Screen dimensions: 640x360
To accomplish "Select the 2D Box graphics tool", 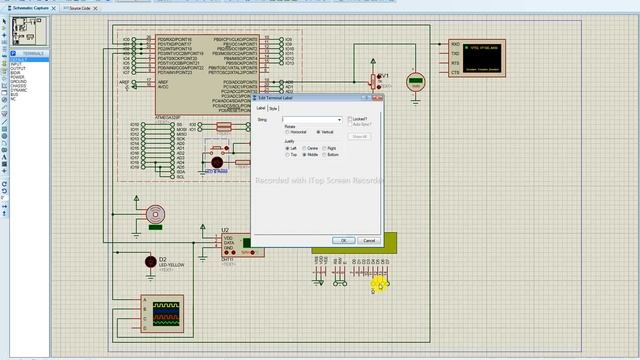I will [4, 129].
